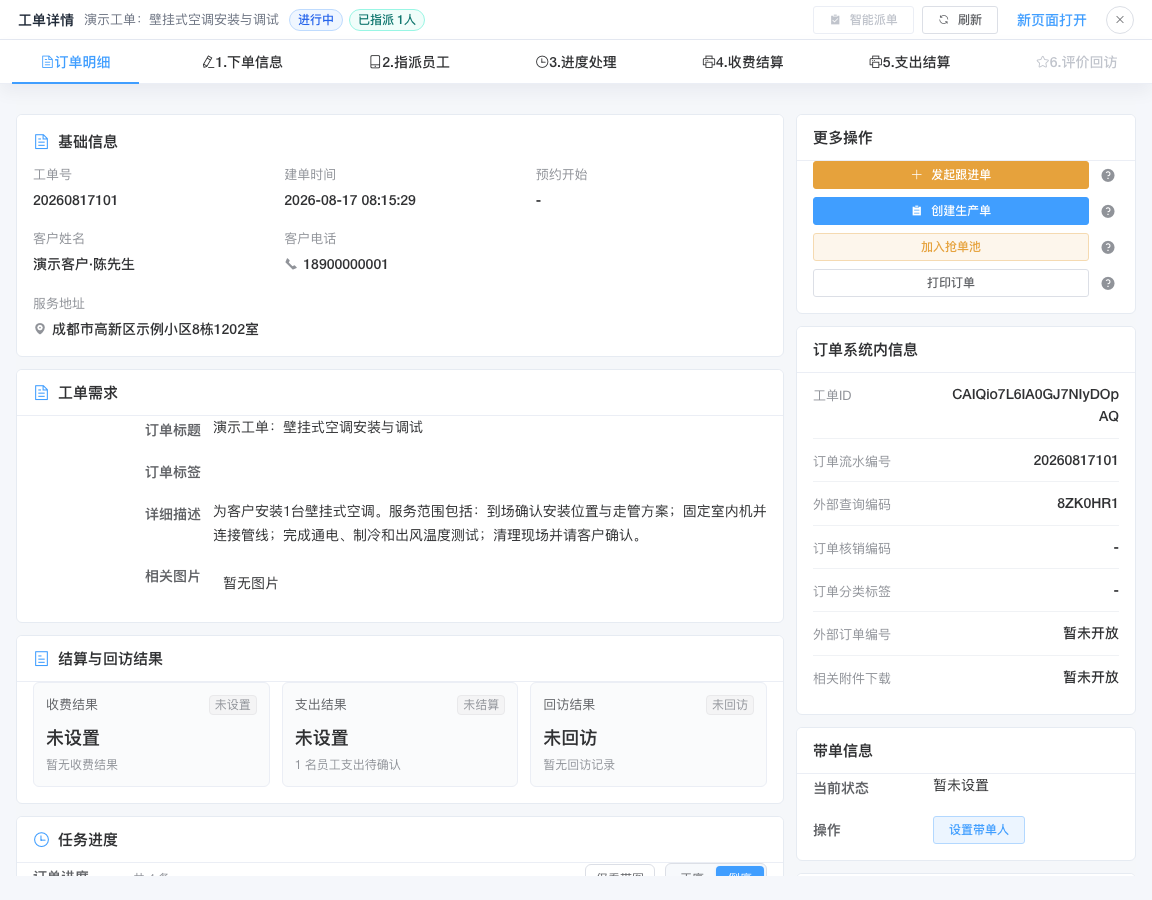Click the document icon of 基础信息 header

click(x=42, y=142)
